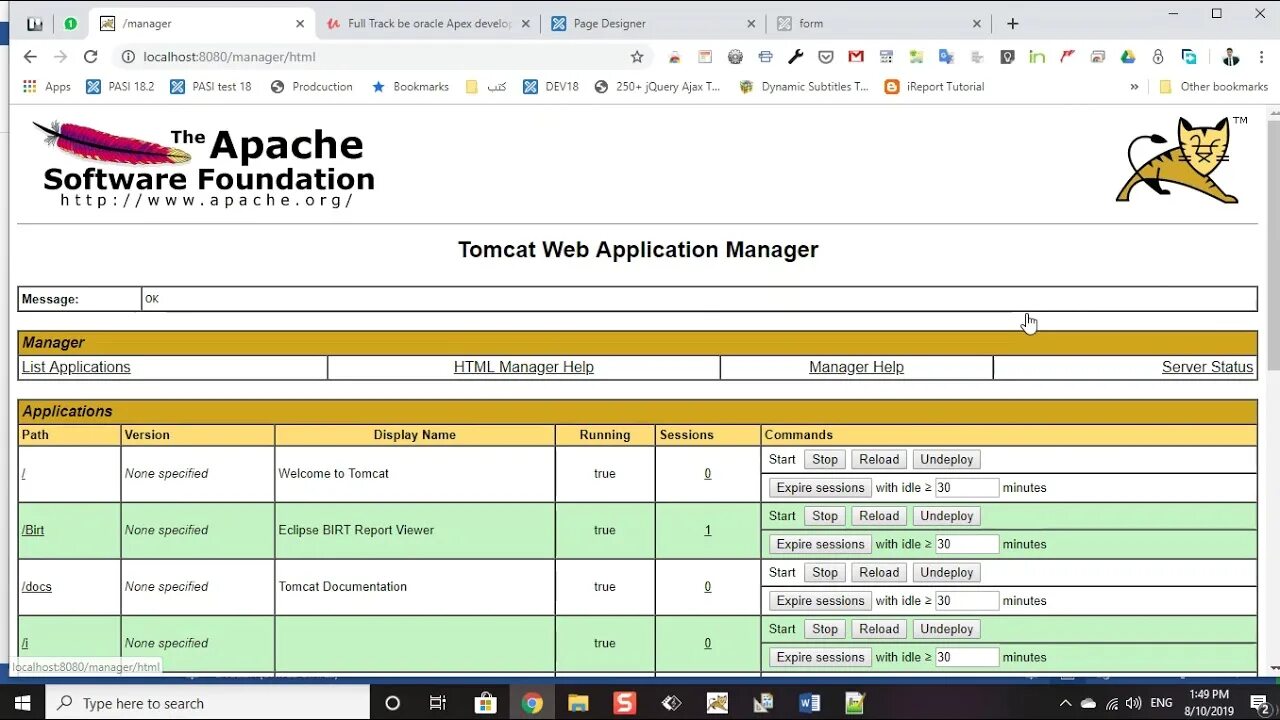Open the Arabic-named bookmarks folder
This screenshot has width=1280, height=720.
coord(487,87)
